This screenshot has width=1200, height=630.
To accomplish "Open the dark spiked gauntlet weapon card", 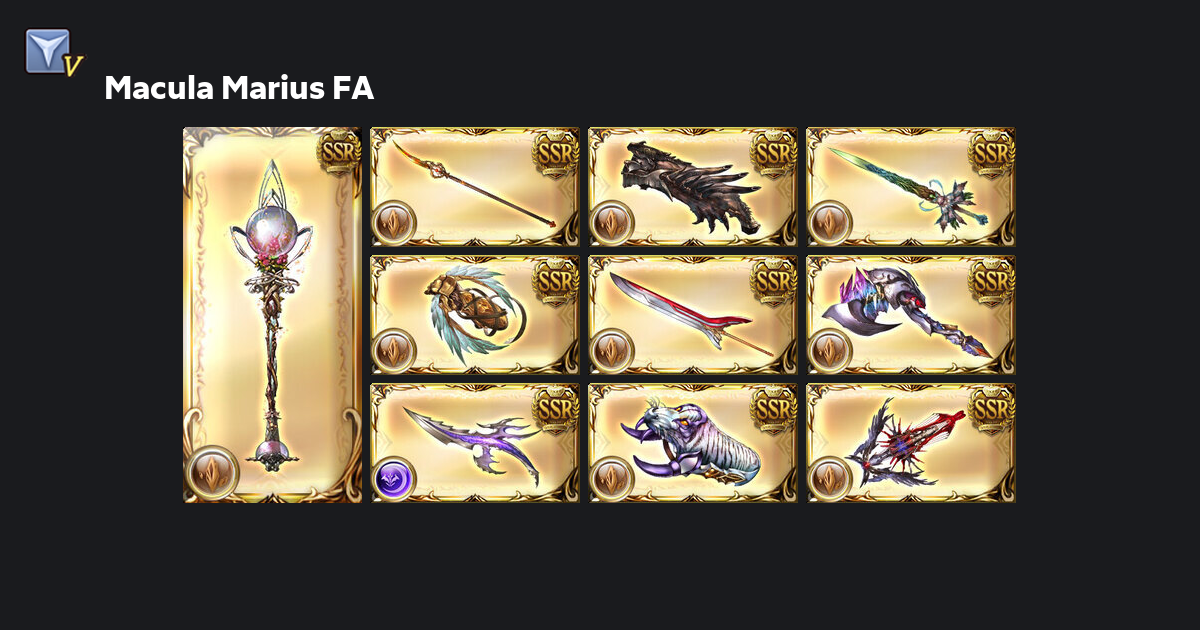I will (x=693, y=187).
